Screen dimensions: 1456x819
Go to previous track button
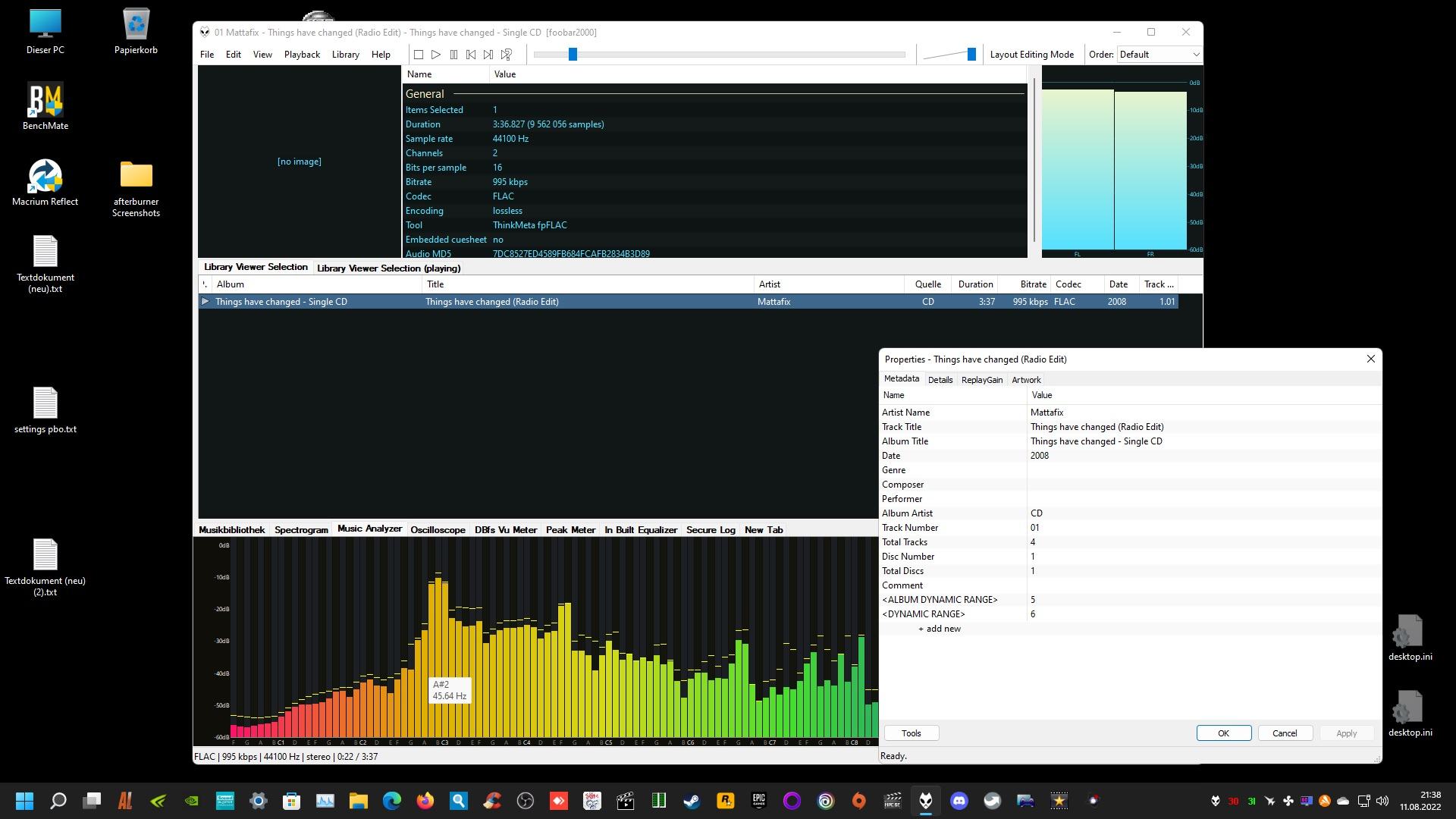(471, 55)
